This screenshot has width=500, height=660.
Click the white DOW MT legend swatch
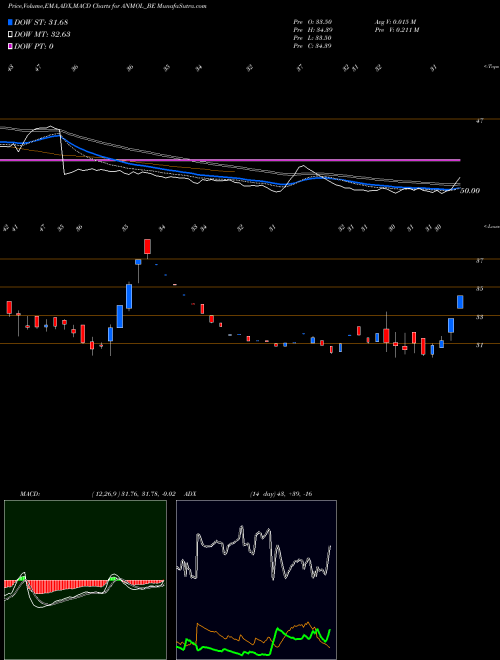tap(10, 34)
